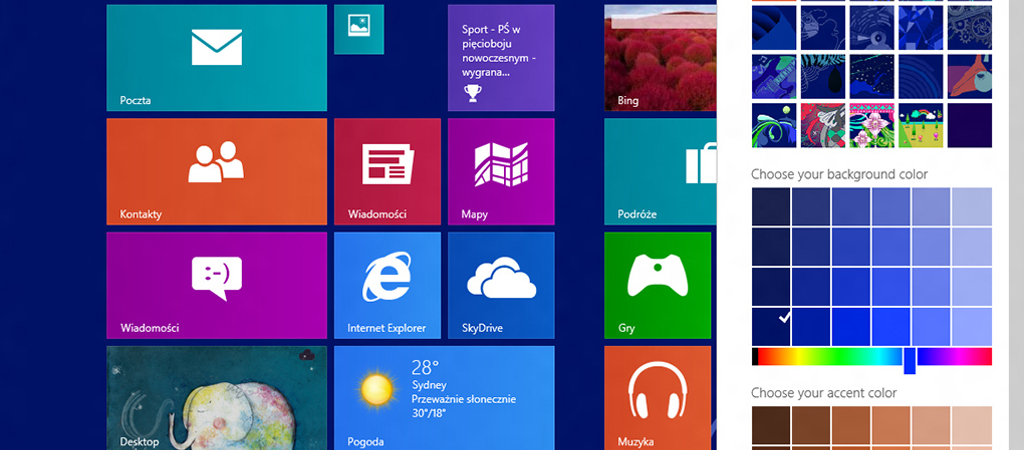Select the blue folded ribbon background pattern

click(x=774, y=27)
